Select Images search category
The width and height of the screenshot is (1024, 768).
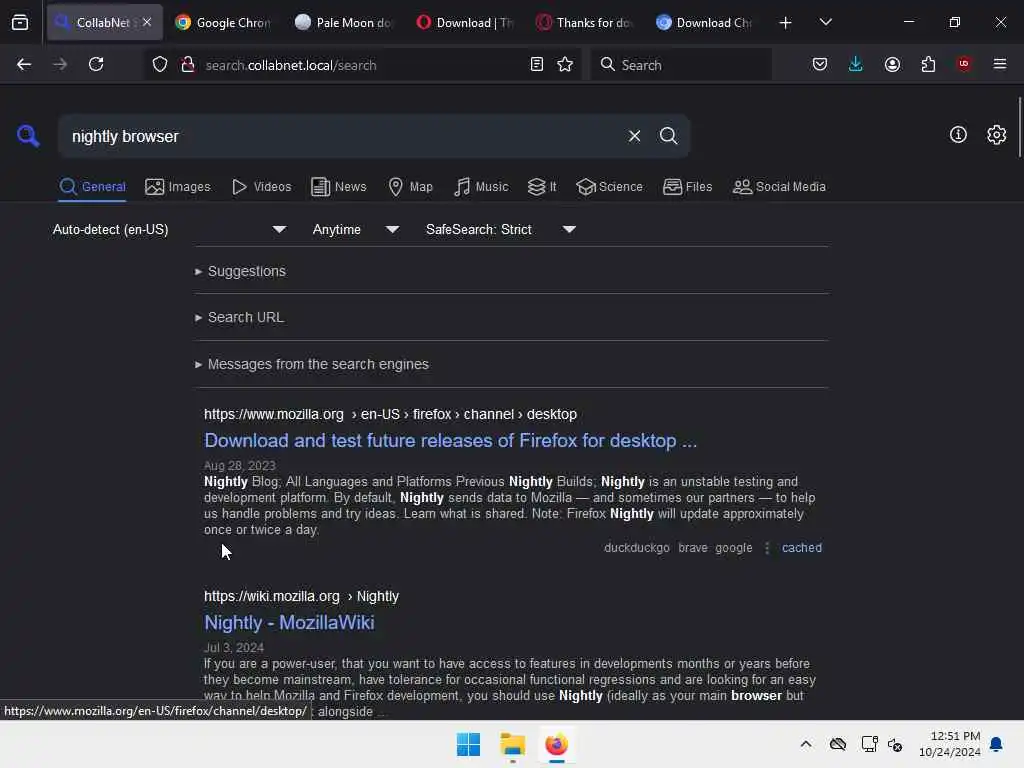pos(178,187)
